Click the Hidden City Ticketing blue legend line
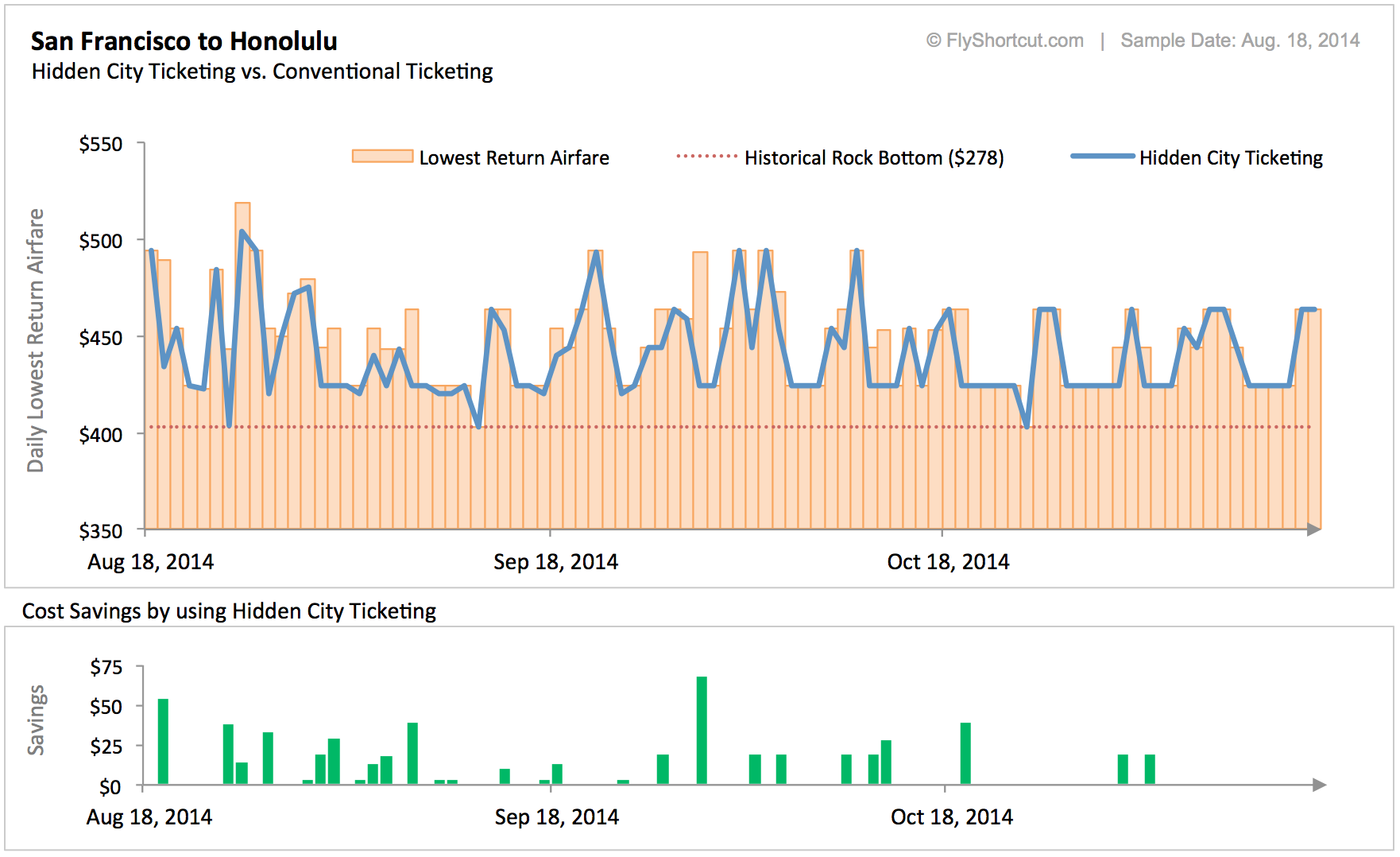This screenshot has height=857, width=1400. pyautogui.click(x=1103, y=157)
